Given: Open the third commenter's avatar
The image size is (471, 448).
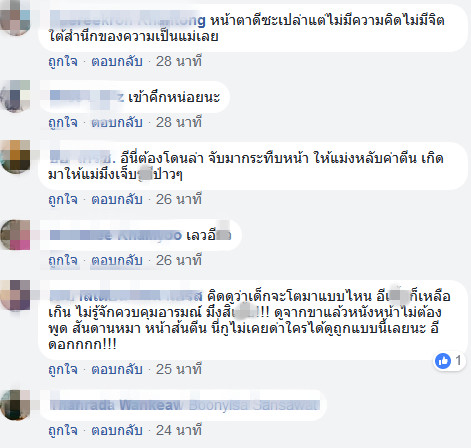Looking at the screenshot, I should [x=15, y=157].
